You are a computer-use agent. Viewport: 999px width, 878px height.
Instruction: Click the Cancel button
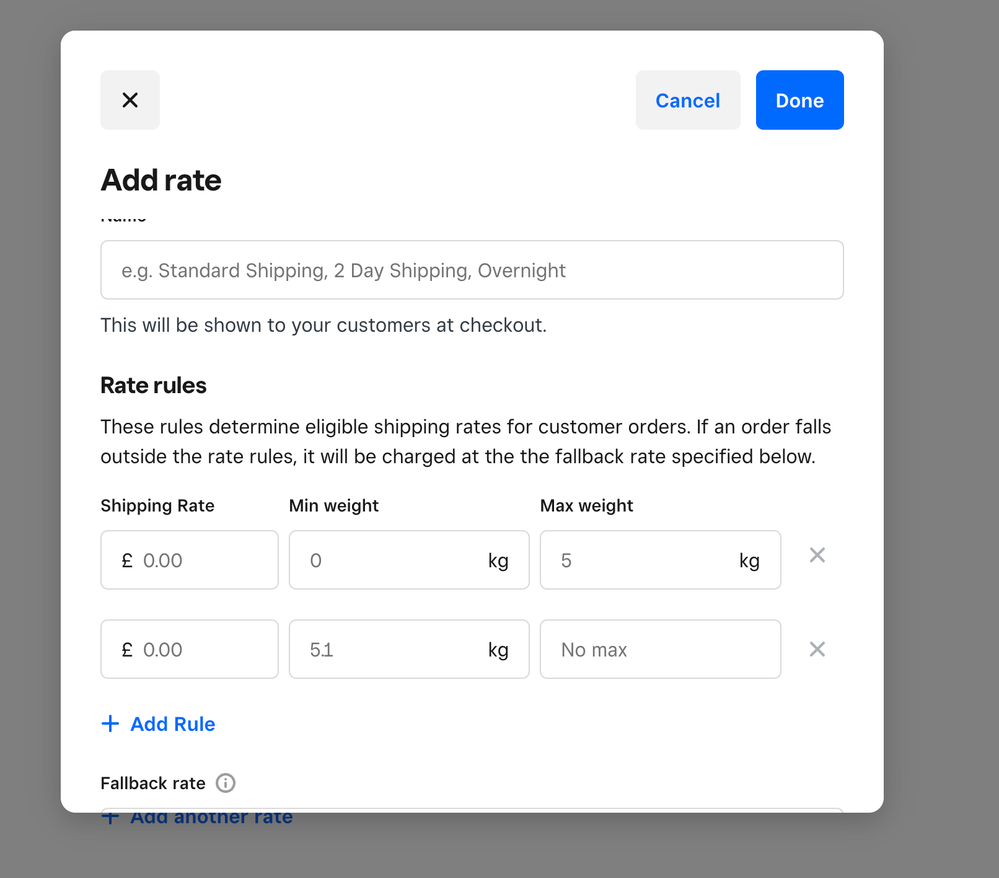687,100
